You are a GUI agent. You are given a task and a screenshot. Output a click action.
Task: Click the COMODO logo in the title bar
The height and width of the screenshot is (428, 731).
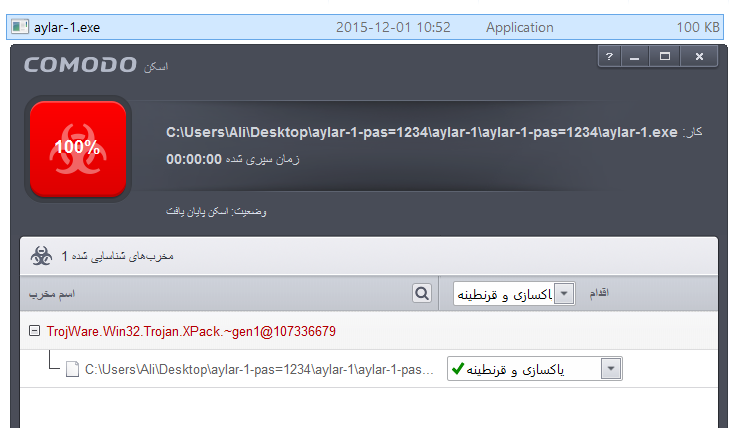pos(80,65)
